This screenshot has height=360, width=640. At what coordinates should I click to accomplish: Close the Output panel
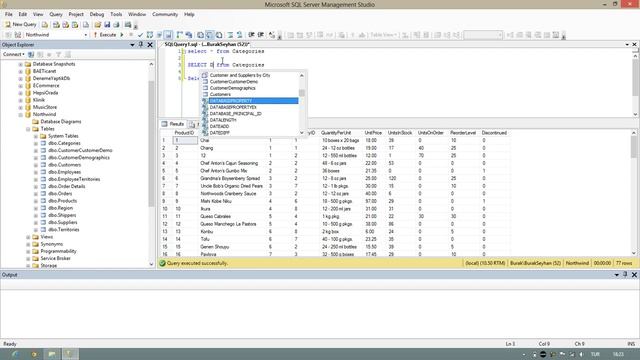point(634,275)
